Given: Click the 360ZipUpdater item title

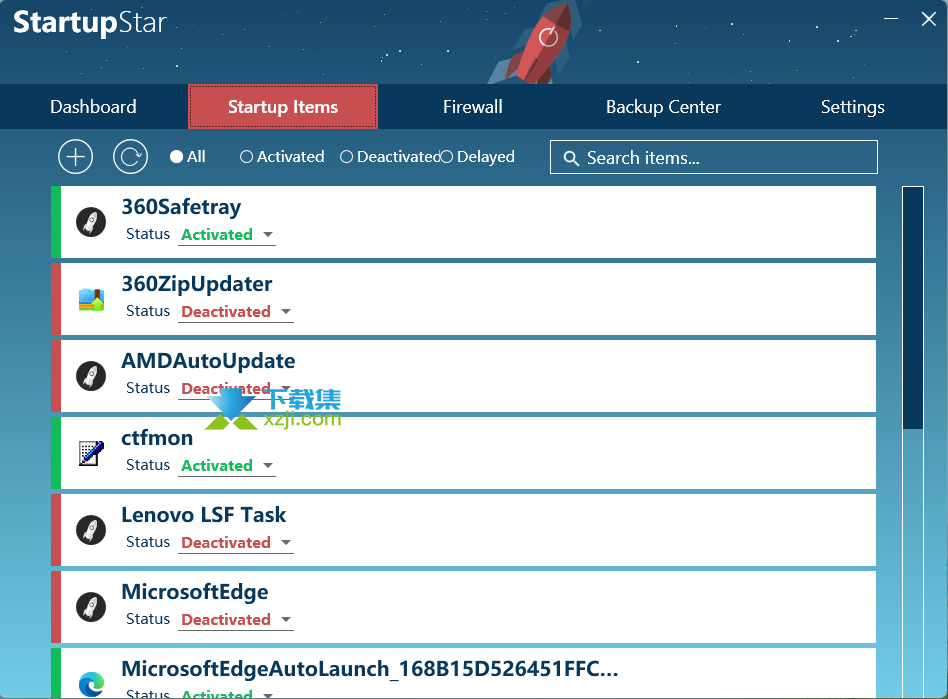Looking at the screenshot, I should tap(197, 284).
